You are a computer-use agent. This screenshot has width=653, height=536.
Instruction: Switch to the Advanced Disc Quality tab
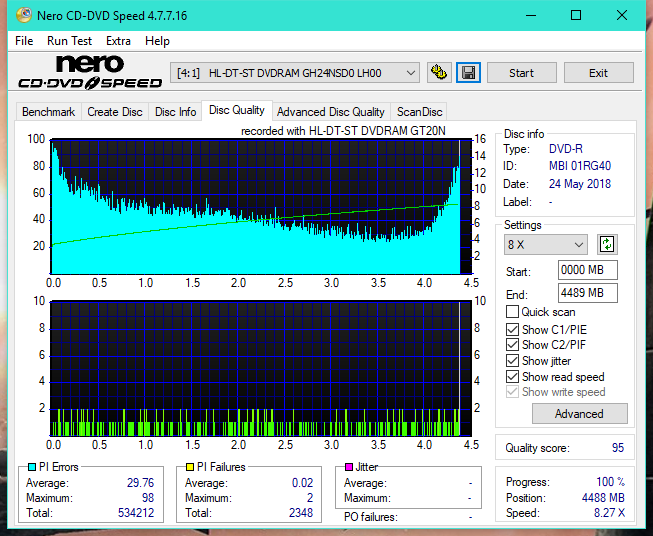coord(331,112)
